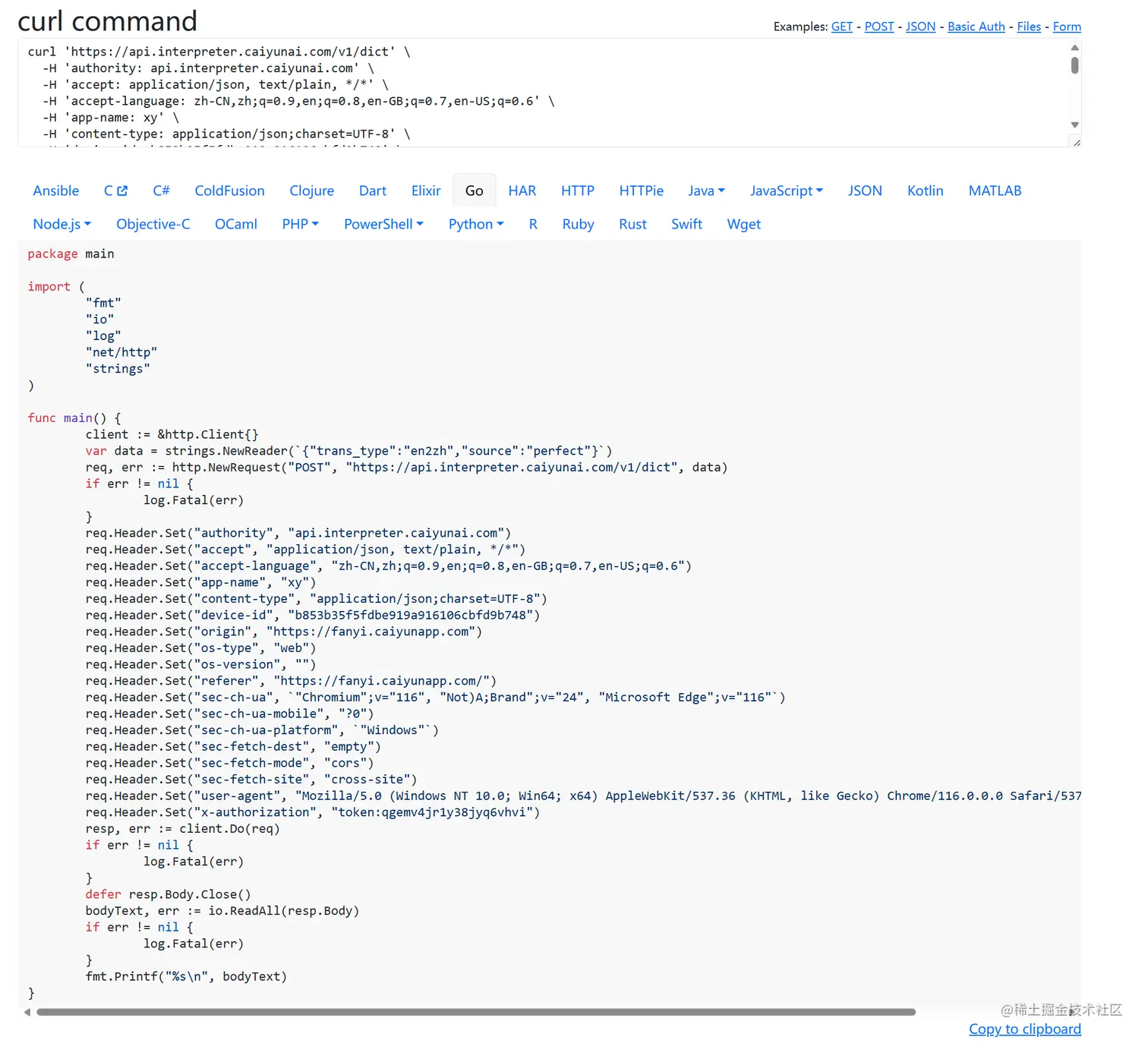This screenshot has height=1043, width=1148.
Task: Expand the Python dropdown
Action: click(476, 224)
